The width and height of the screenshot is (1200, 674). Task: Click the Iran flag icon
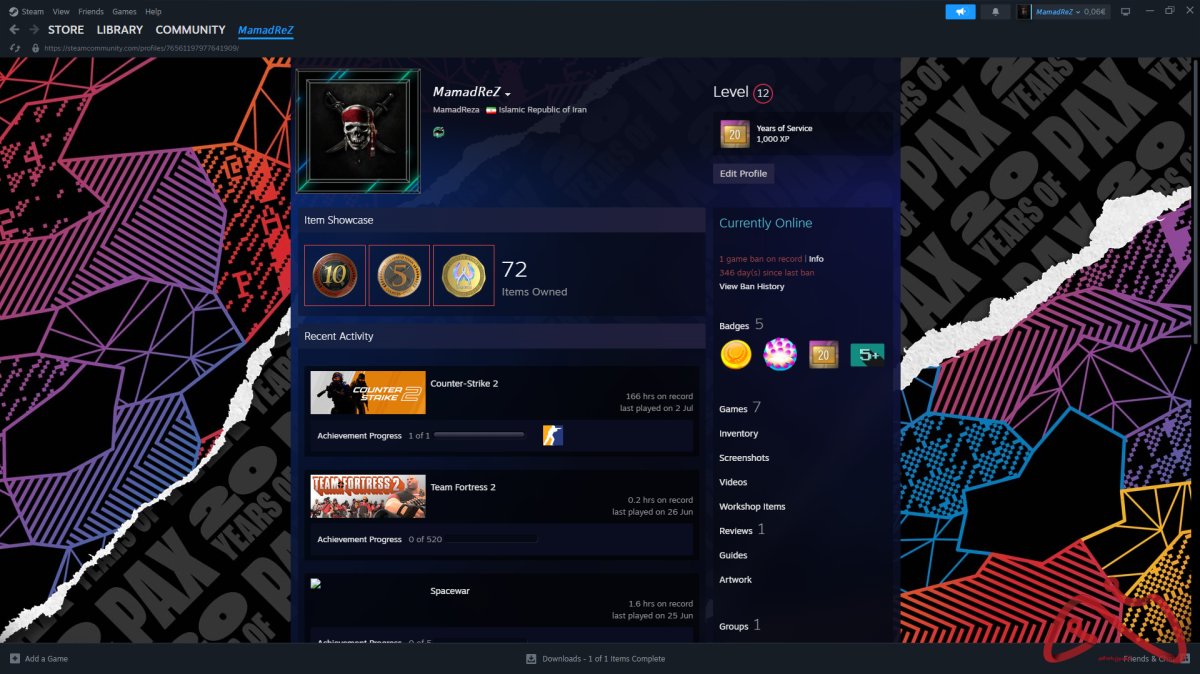click(x=491, y=110)
